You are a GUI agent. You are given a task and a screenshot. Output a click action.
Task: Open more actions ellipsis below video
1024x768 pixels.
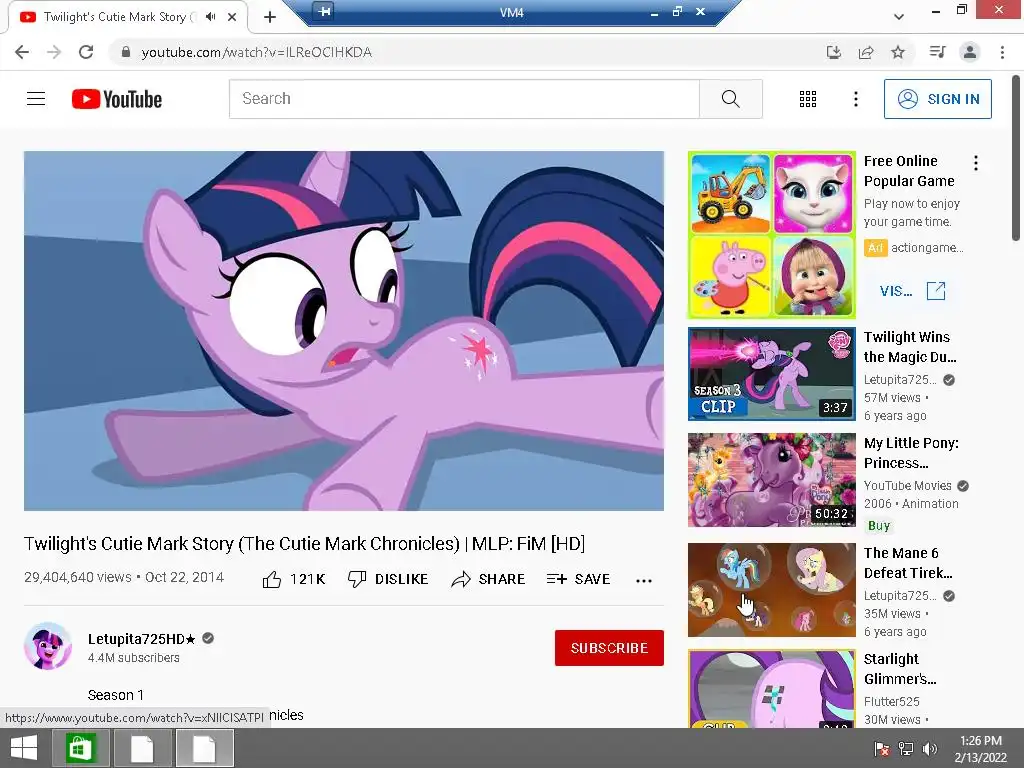[x=644, y=581]
